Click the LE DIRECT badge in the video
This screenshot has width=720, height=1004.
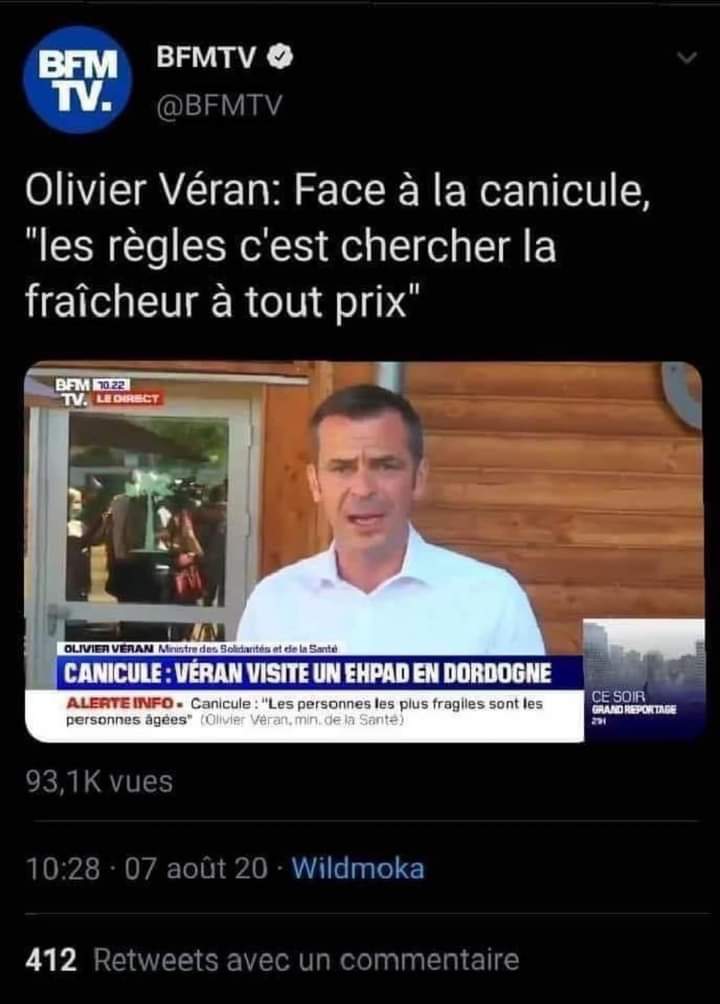click(127, 399)
